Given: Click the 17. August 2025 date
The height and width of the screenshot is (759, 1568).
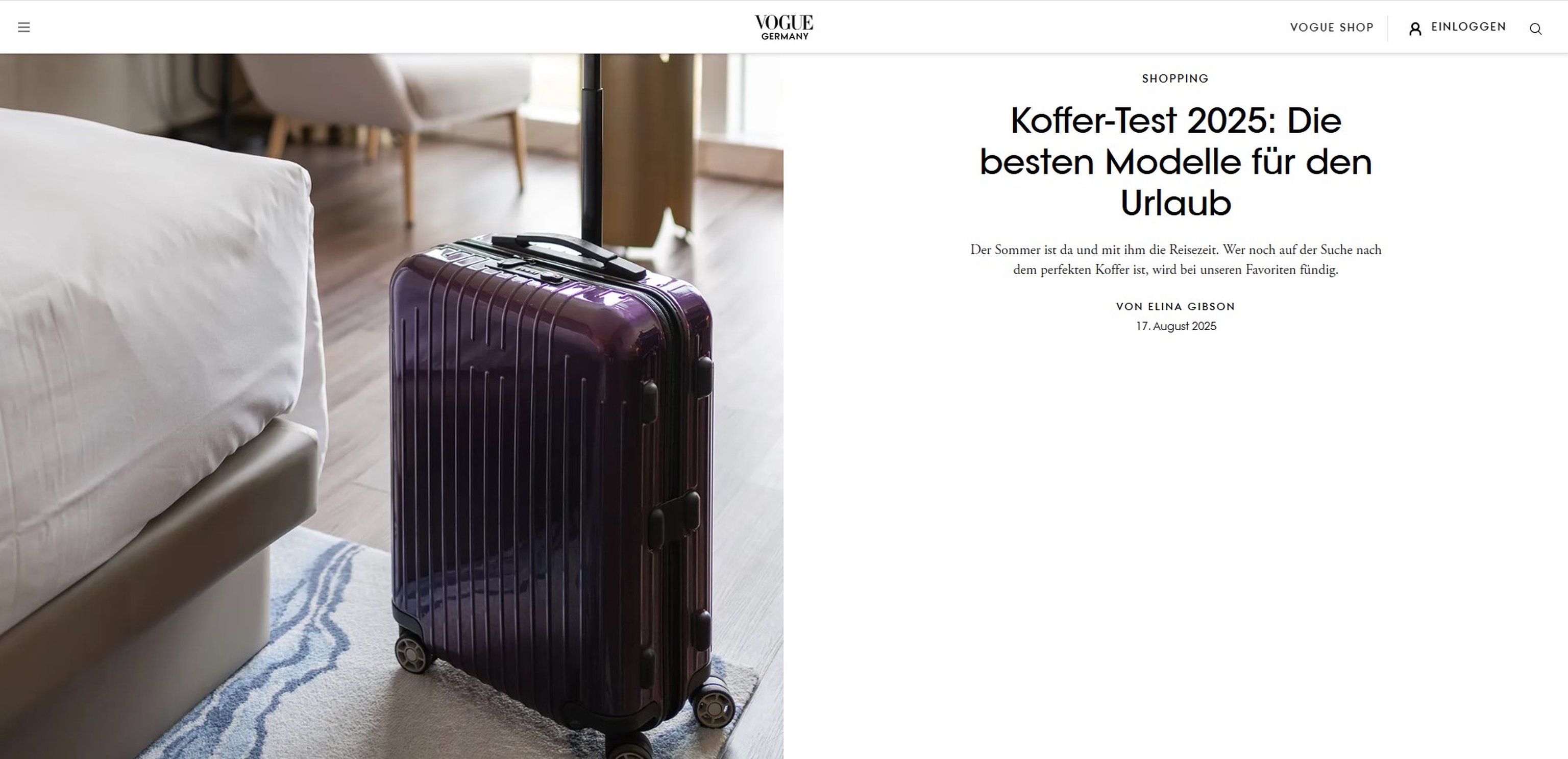Looking at the screenshot, I should (1176, 326).
